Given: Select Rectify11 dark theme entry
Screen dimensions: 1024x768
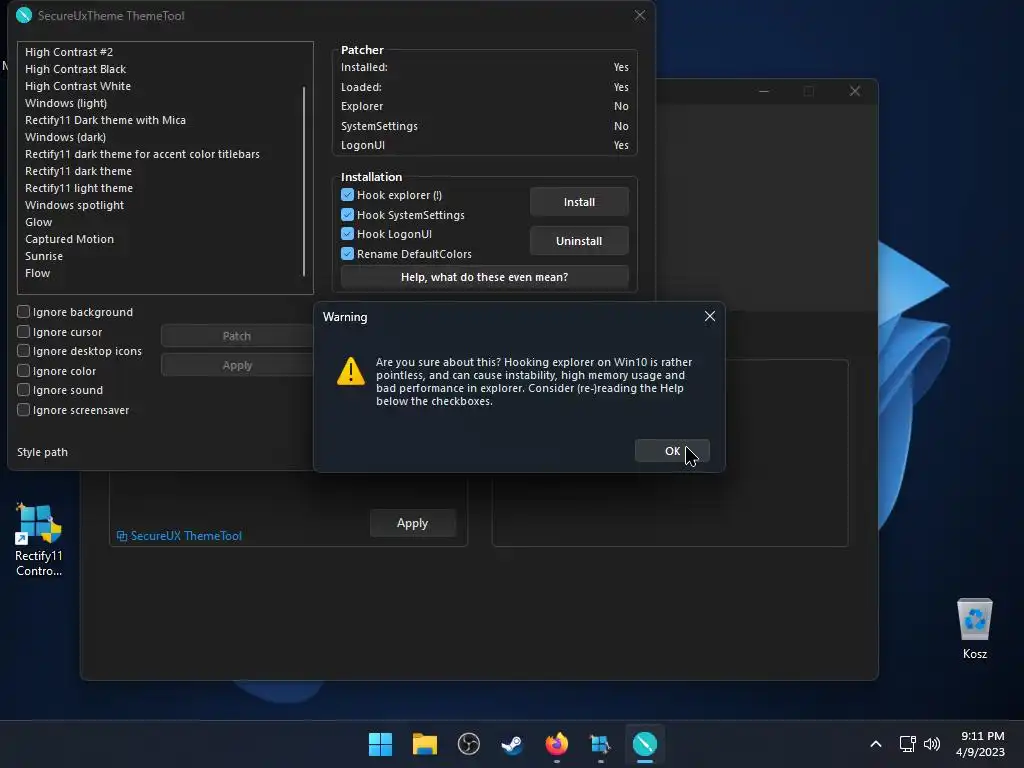Looking at the screenshot, I should 78,170.
